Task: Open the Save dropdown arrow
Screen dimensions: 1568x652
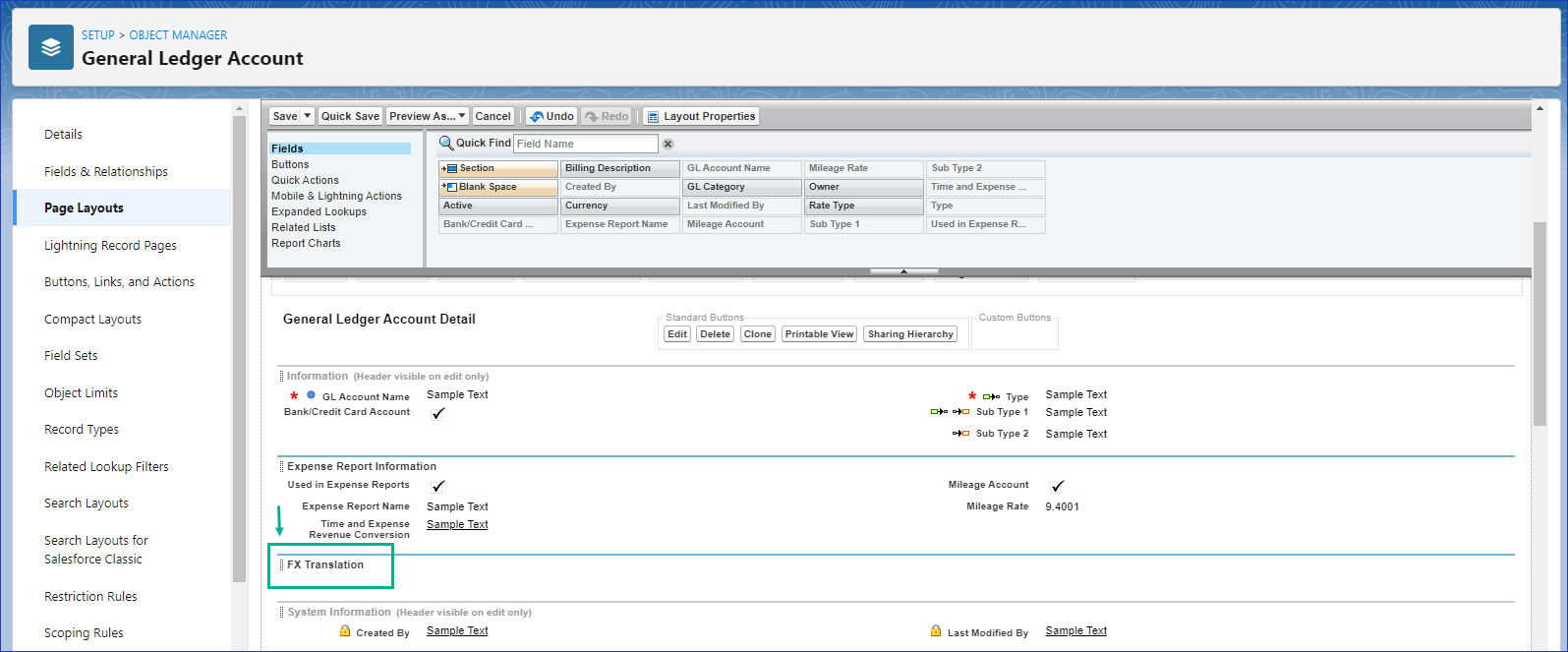Action: click(307, 116)
